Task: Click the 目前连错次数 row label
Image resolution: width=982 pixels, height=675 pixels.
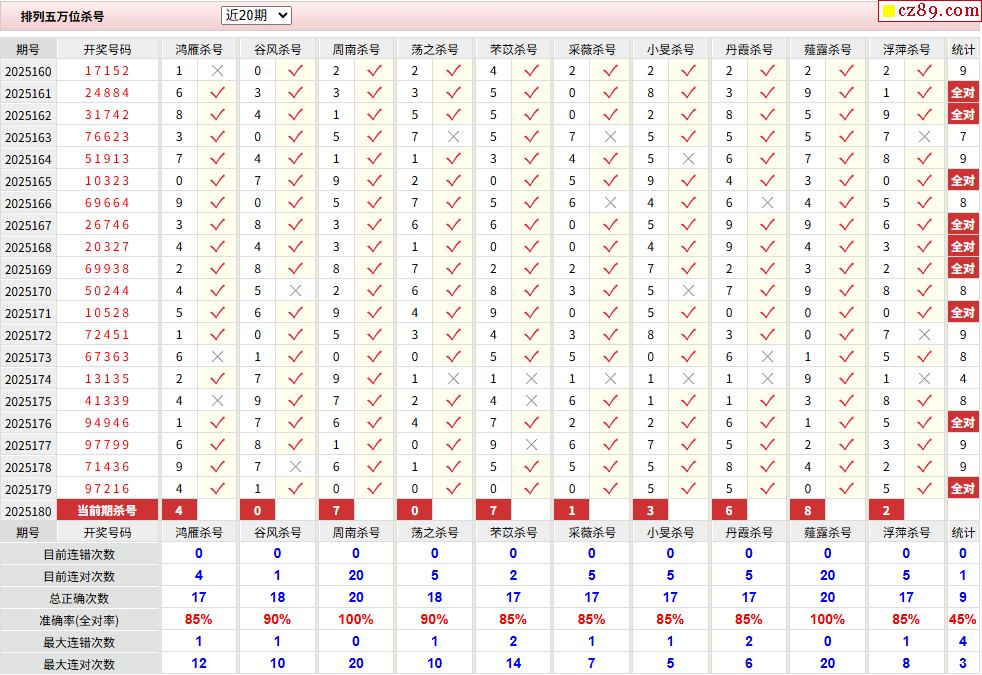Action: pyautogui.click(x=79, y=555)
